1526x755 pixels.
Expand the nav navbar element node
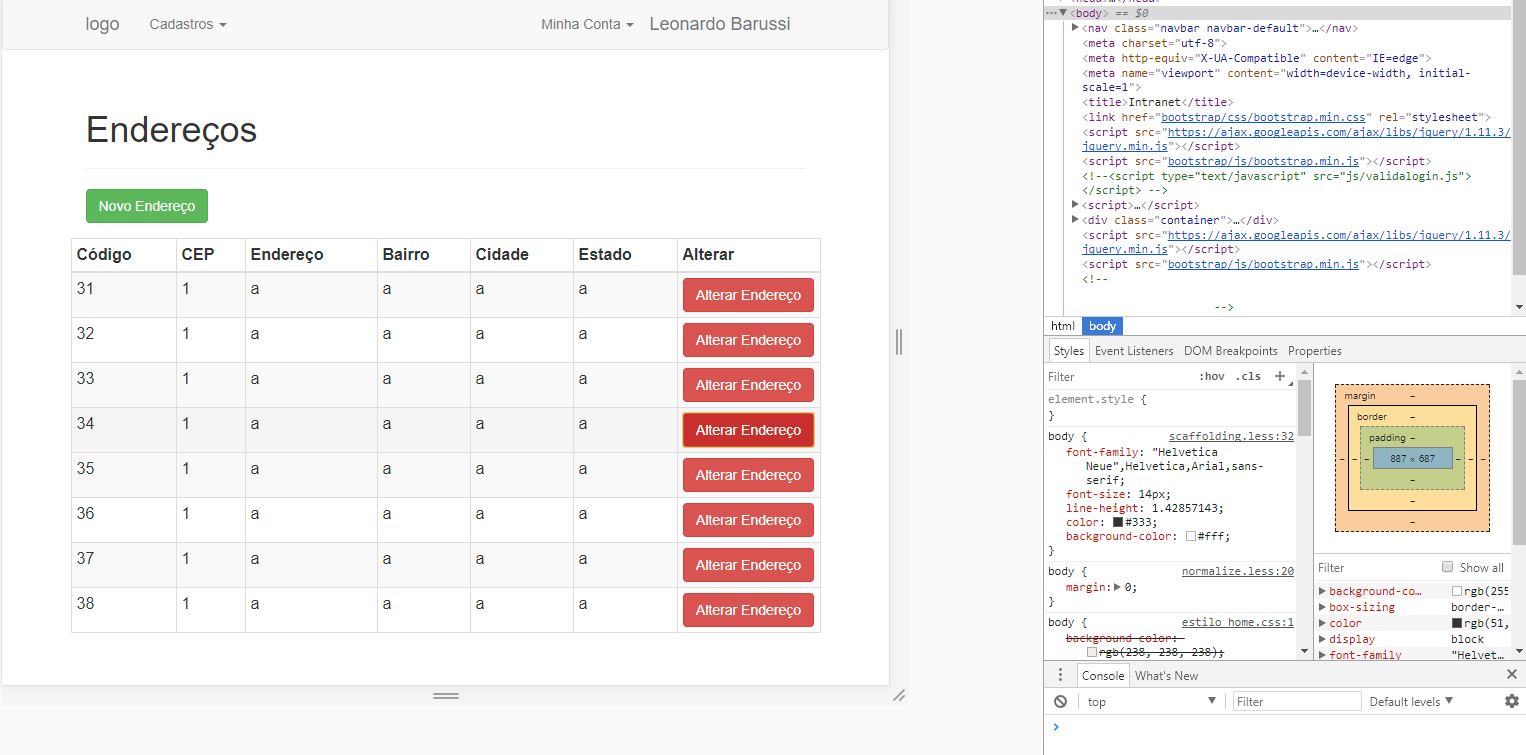pyautogui.click(x=1075, y=28)
